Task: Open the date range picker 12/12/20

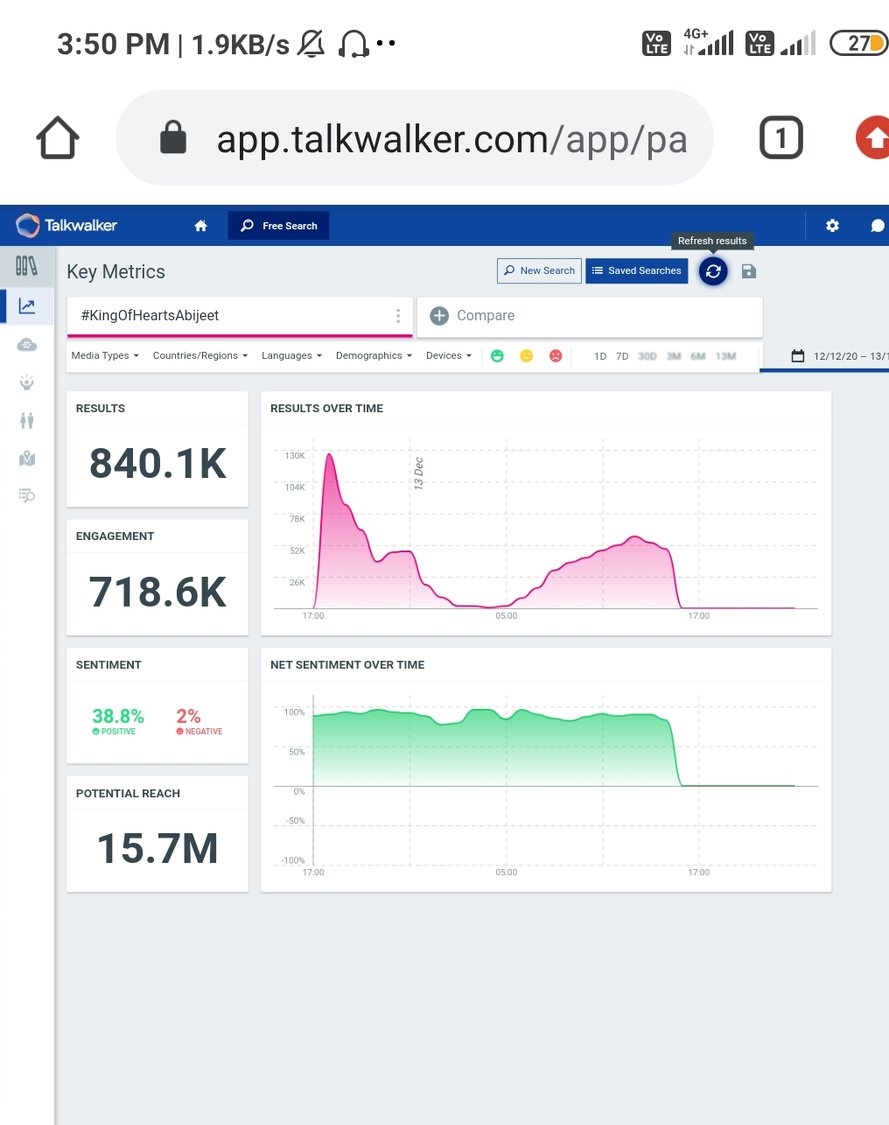Action: click(x=839, y=356)
